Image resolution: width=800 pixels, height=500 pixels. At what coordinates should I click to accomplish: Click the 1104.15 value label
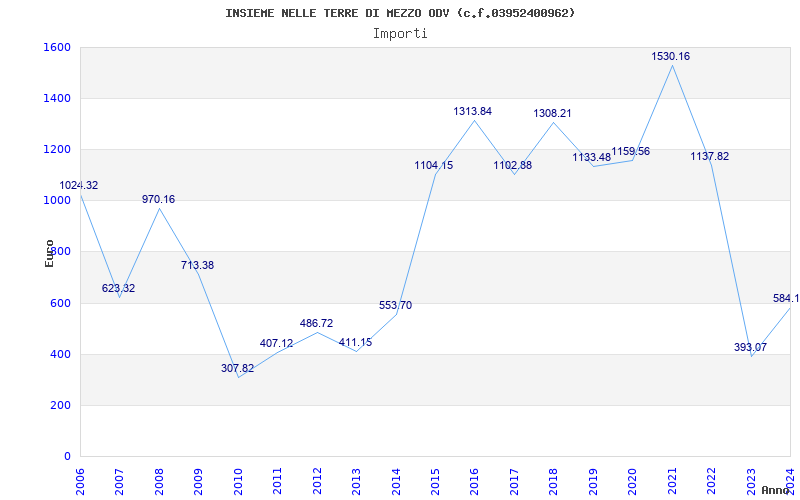coord(433,165)
